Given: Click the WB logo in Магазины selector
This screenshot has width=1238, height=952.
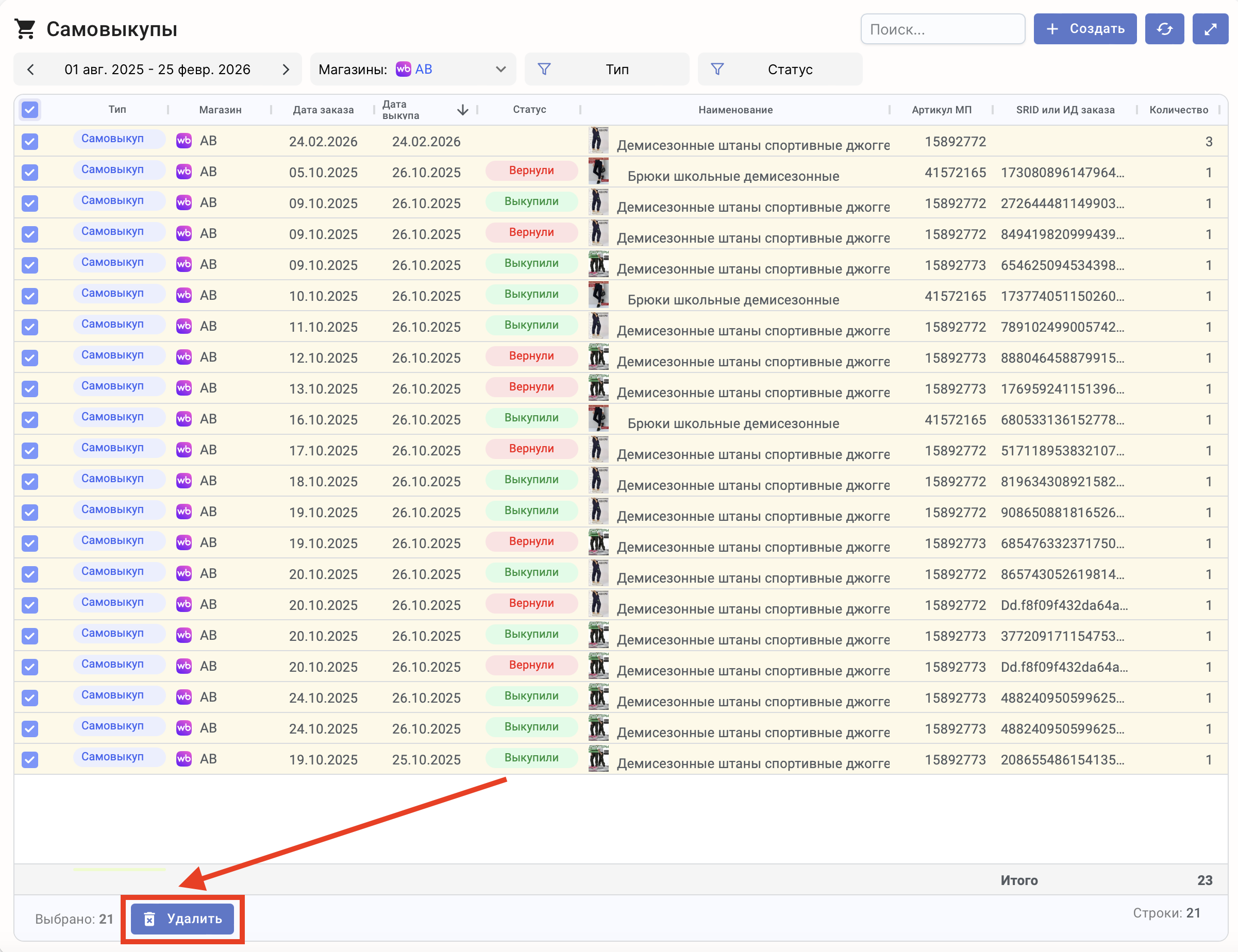Looking at the screenshot, I should click(x=403, y=69).
